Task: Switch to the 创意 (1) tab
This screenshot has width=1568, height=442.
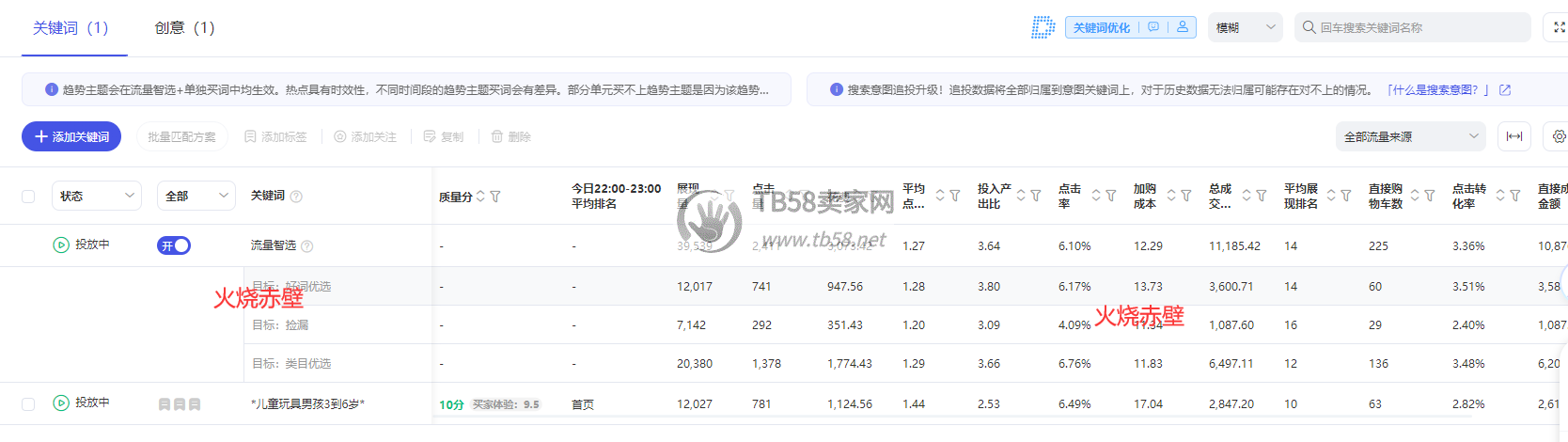Action: (x=184, y=28)
